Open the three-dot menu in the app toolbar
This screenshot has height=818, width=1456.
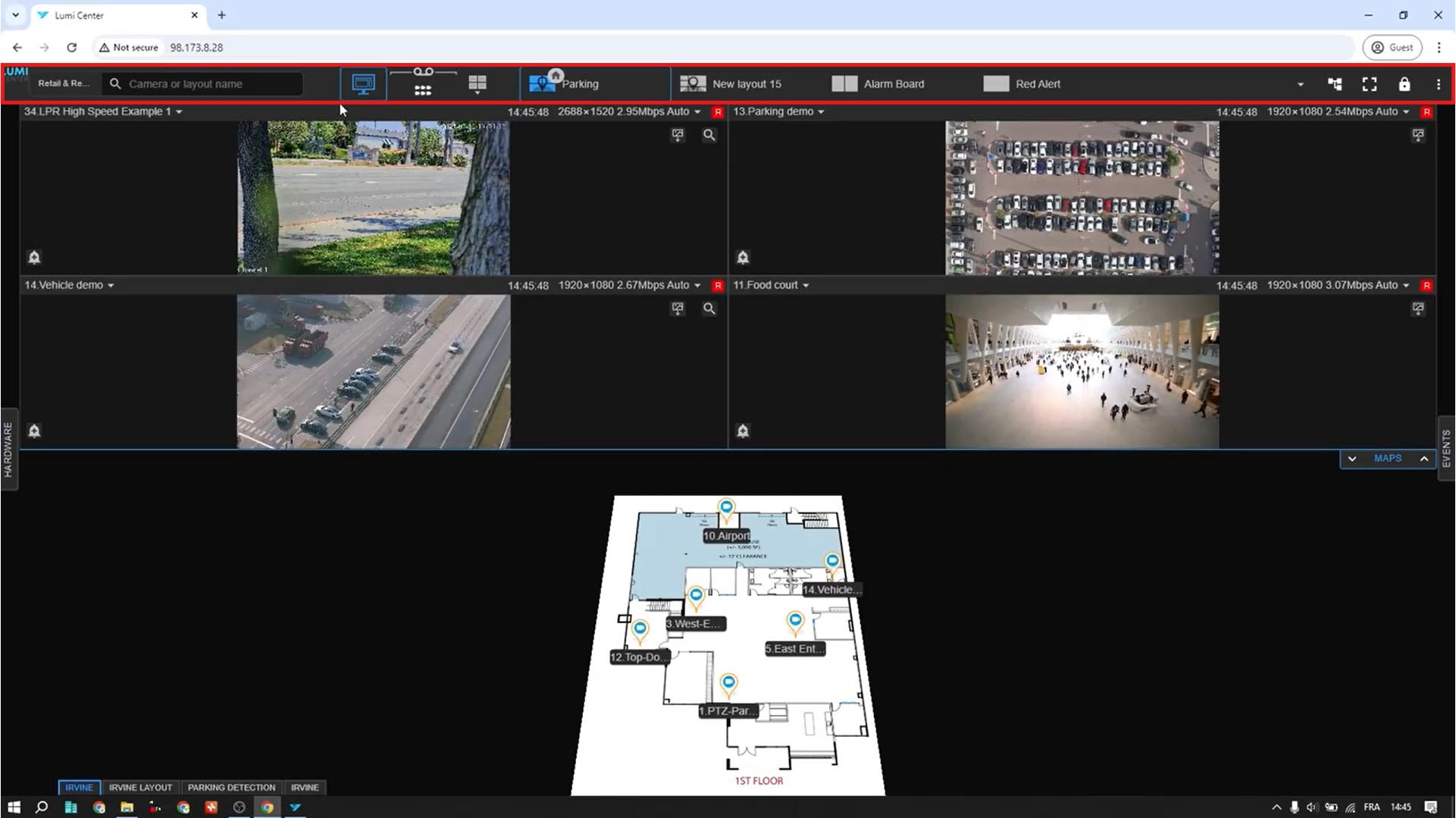[1438, 84]
